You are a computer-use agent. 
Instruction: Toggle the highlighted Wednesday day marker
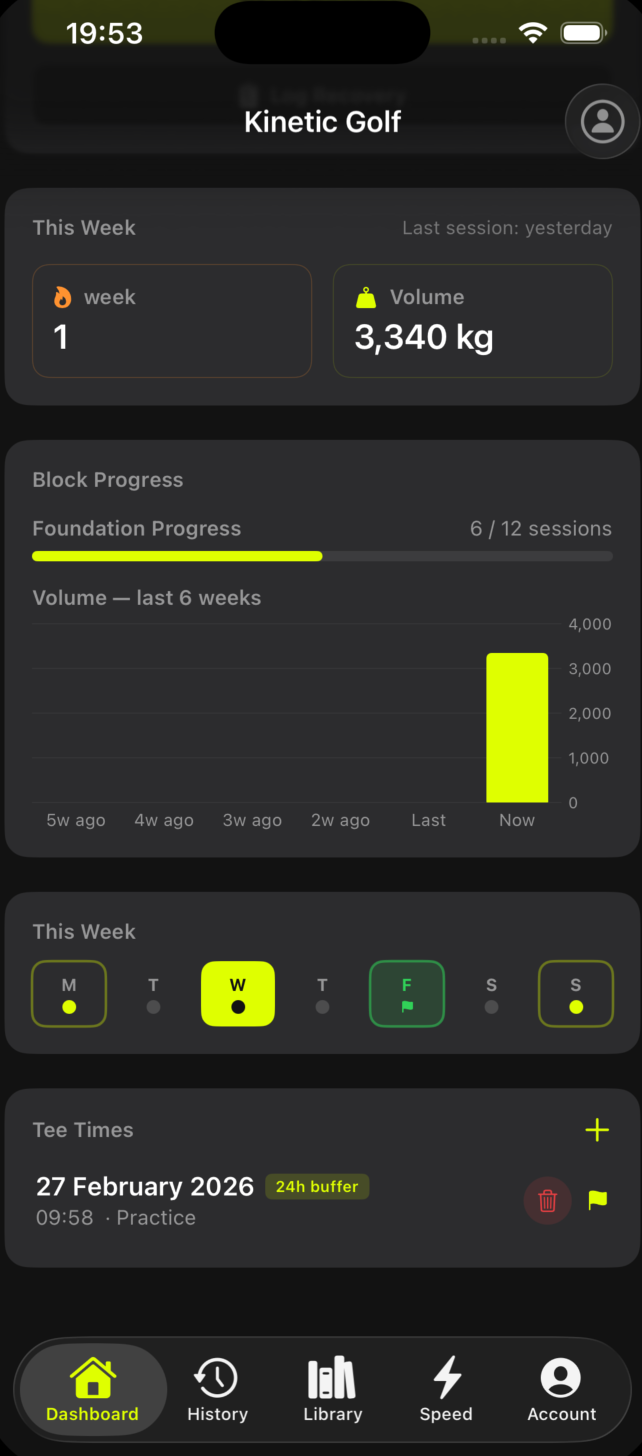(238, 993)
